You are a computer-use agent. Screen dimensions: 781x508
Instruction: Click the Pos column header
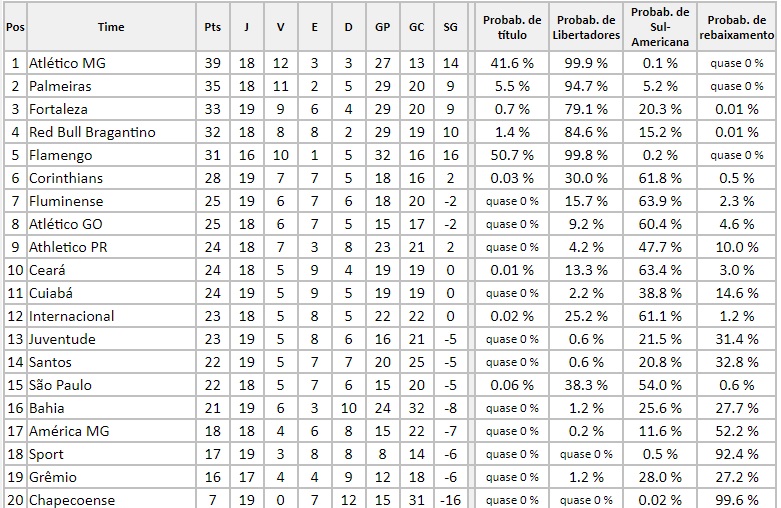15,27
